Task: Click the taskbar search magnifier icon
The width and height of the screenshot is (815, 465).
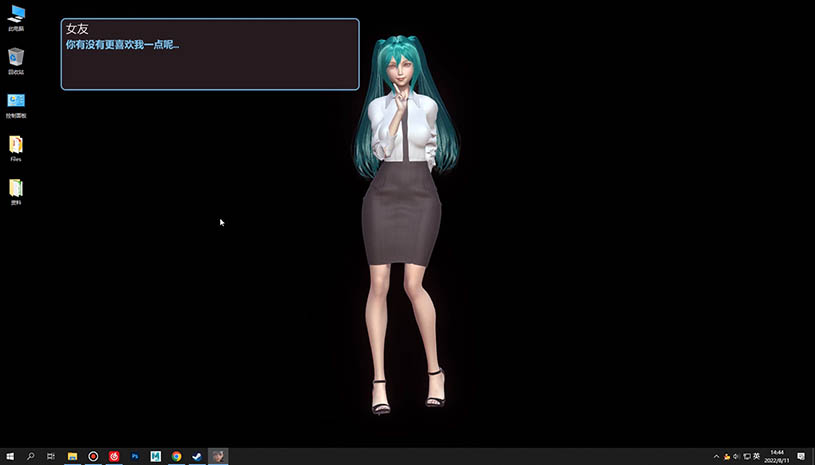Action: pos(31,456)
